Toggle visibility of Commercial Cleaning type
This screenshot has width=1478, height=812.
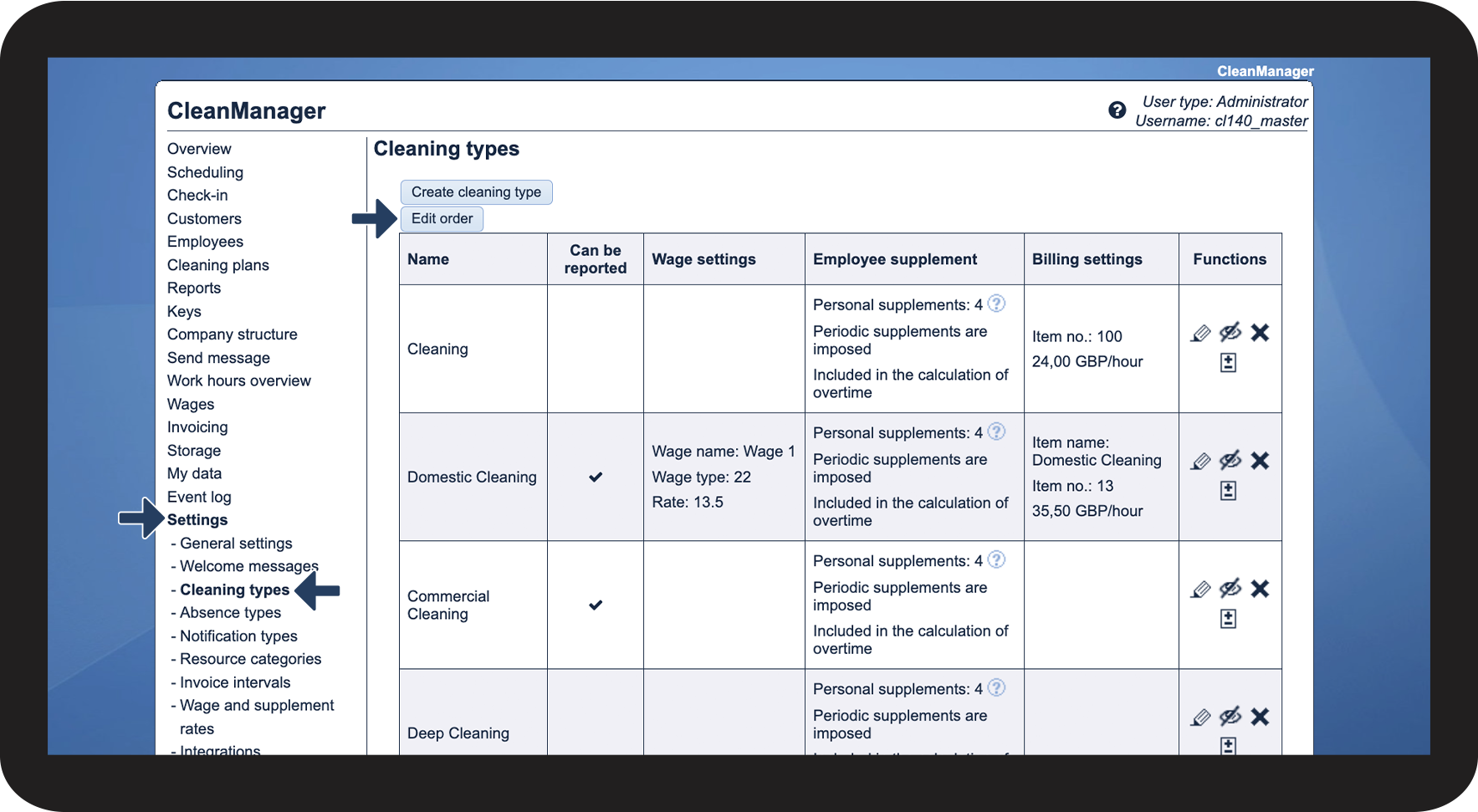coord(1230,589)
